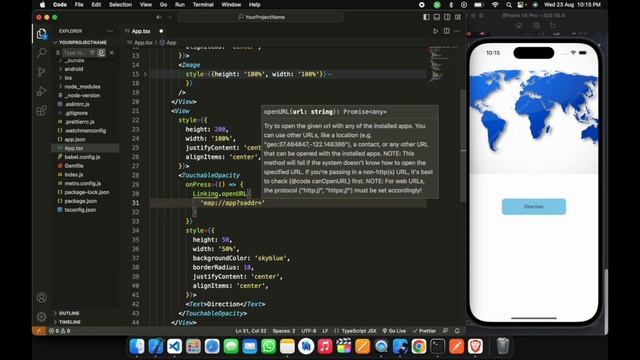
Task: Open the Run and Debug view
Action: (x=41, y=91)
